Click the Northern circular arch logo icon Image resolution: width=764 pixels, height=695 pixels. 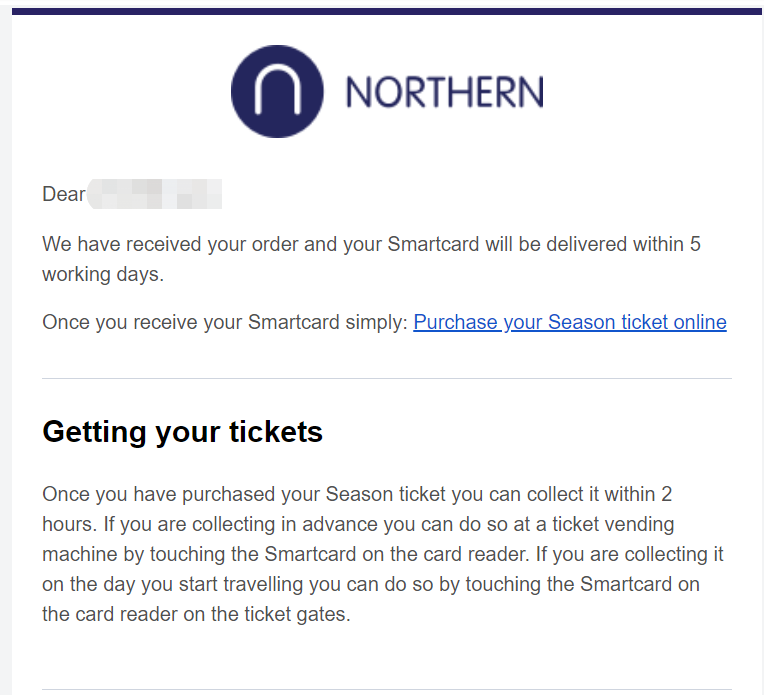point(277,92)
